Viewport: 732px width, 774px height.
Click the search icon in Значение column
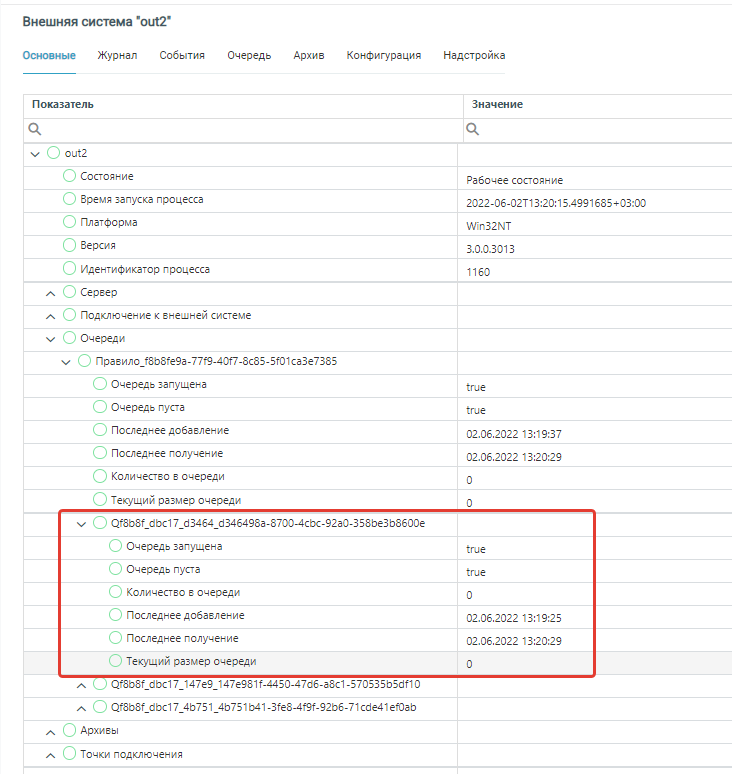click(473, 129)
